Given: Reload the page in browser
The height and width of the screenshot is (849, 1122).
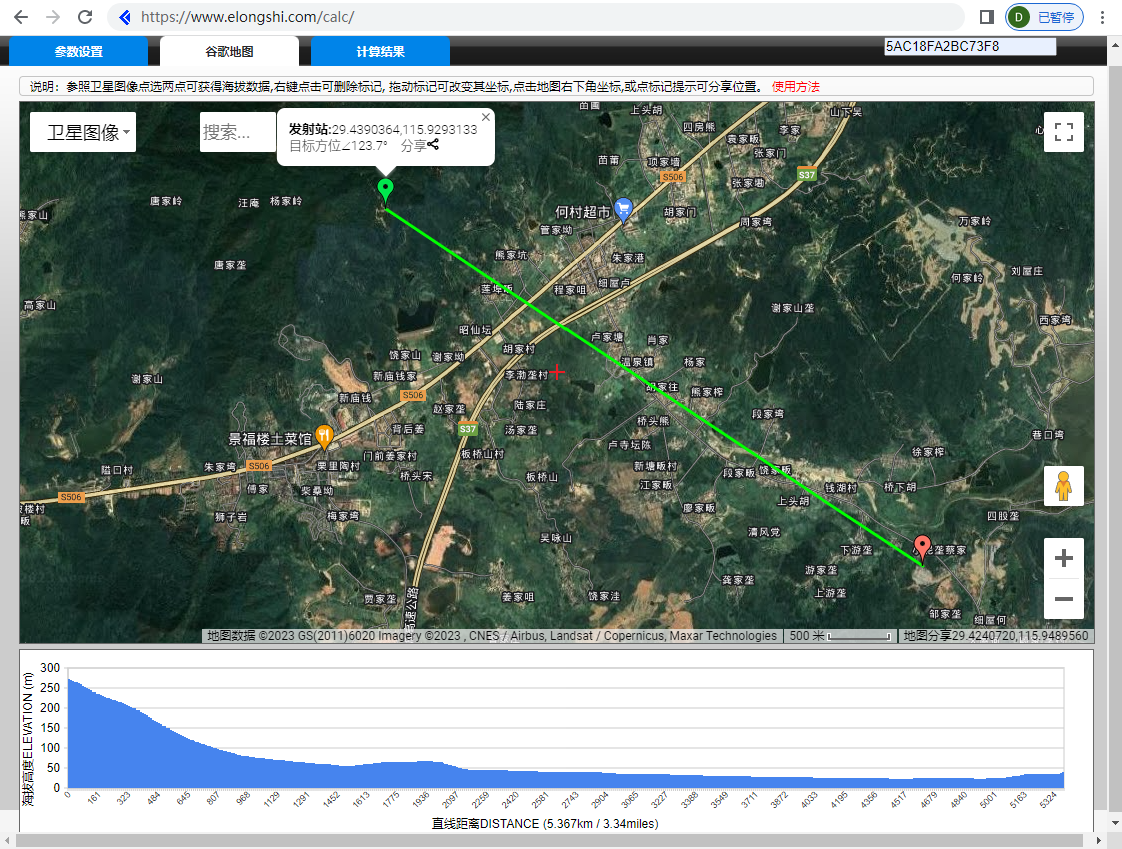Looking at the screenshot, I should pyautogui.click(x=85, y=17).
